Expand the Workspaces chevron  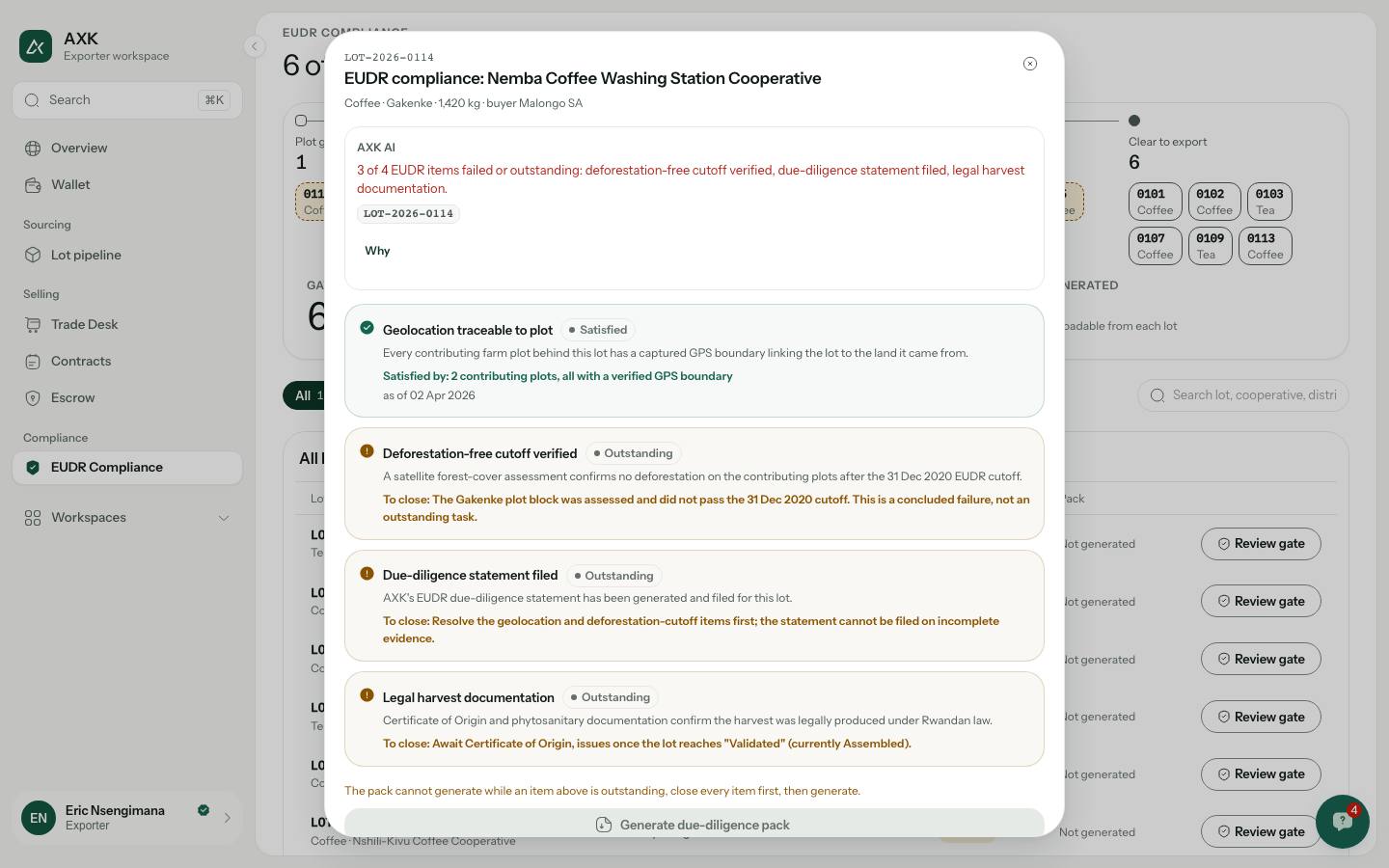(224, 518)
